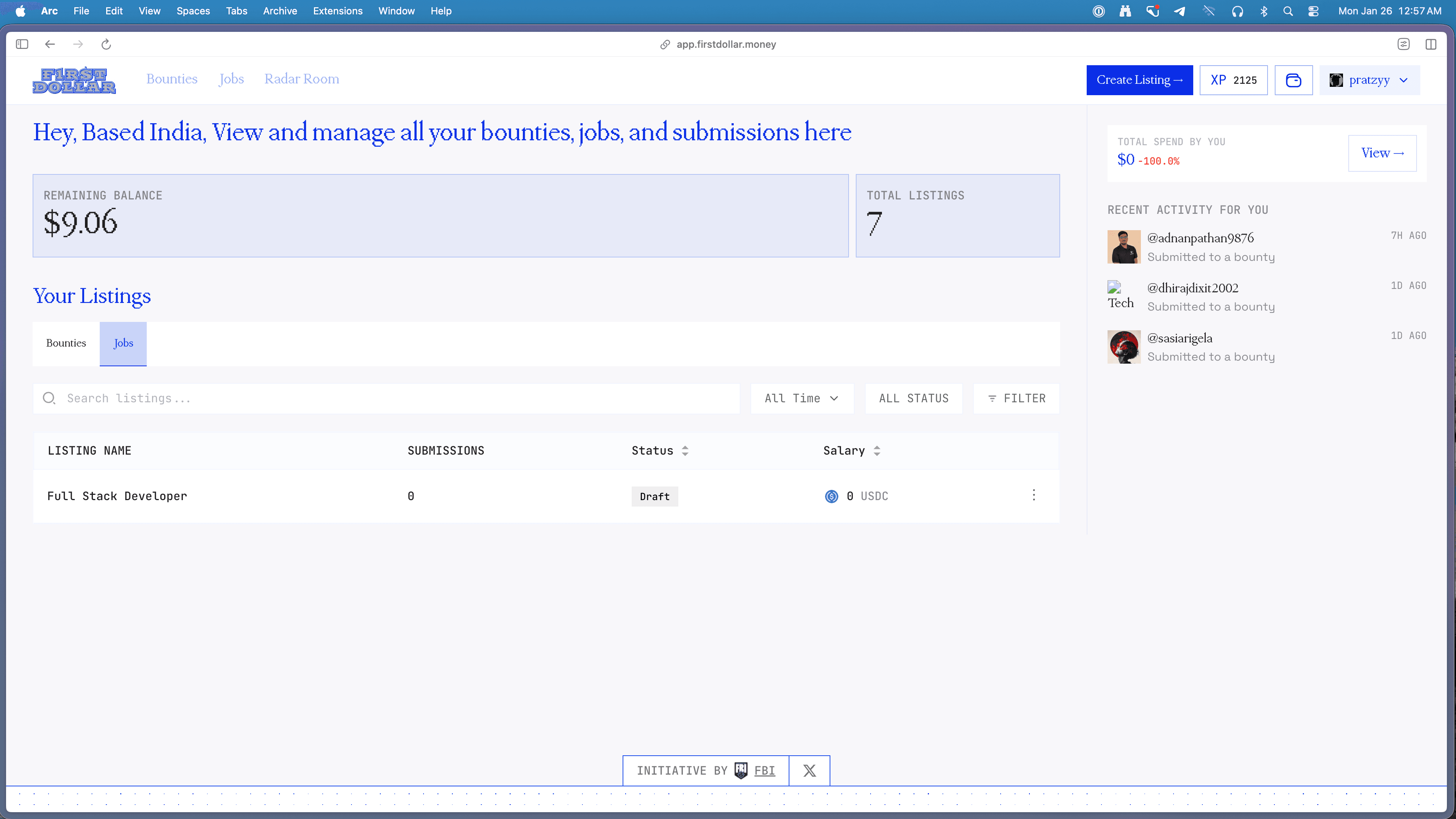The image size is (1456, 819).
Task: Sort listings by Status column
Action: 660,450
